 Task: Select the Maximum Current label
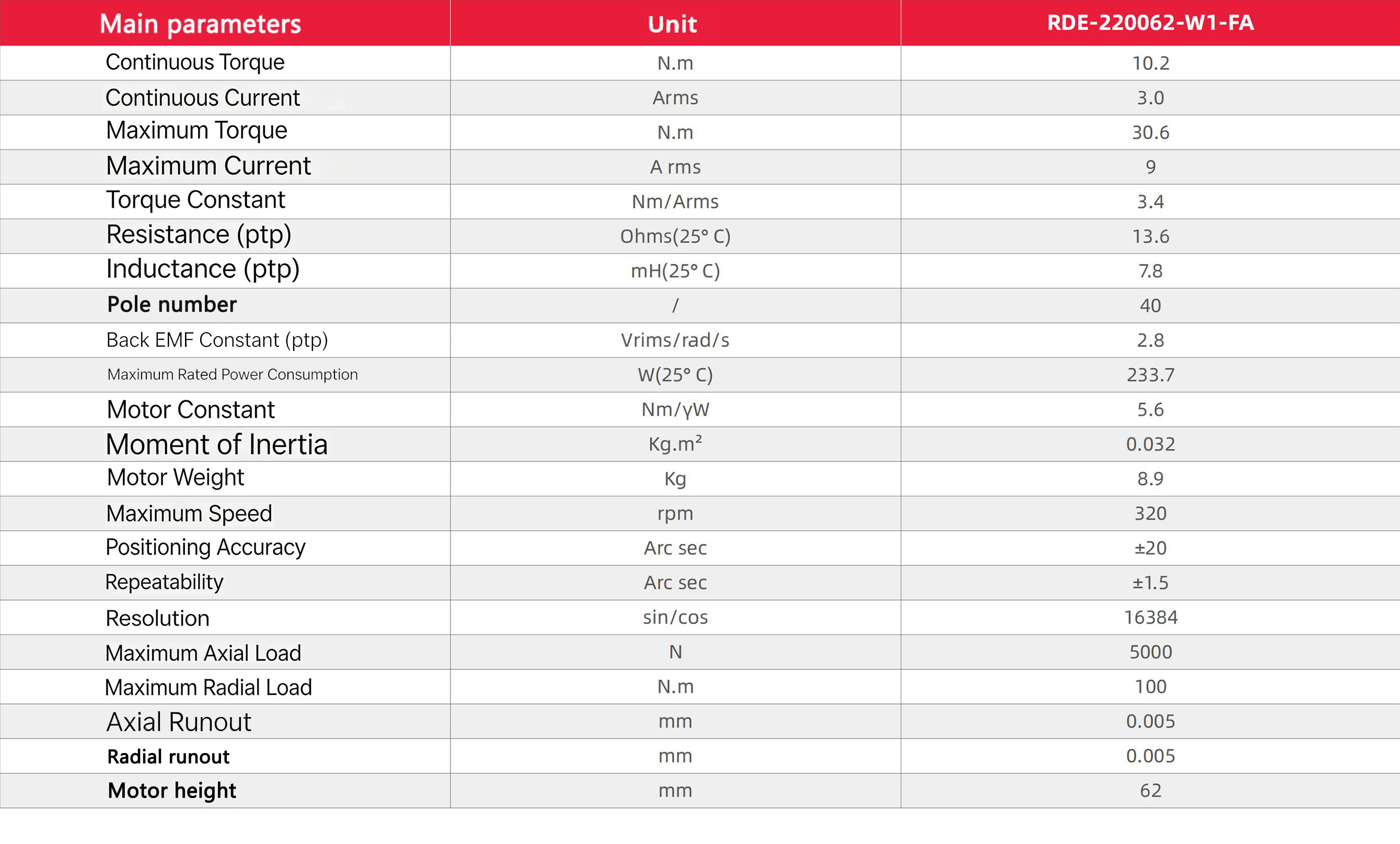tap(208, 166)
